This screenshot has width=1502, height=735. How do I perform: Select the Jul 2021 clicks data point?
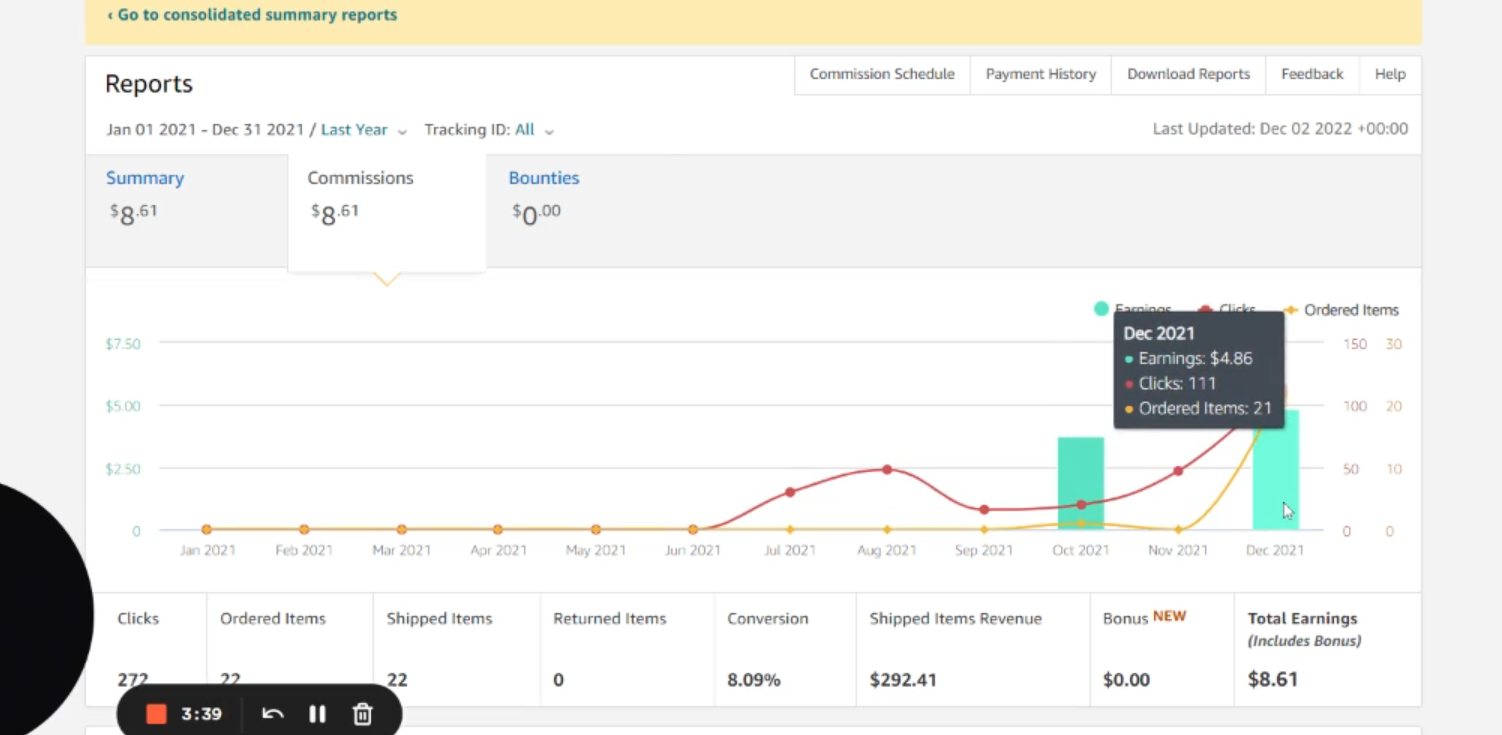790,492
